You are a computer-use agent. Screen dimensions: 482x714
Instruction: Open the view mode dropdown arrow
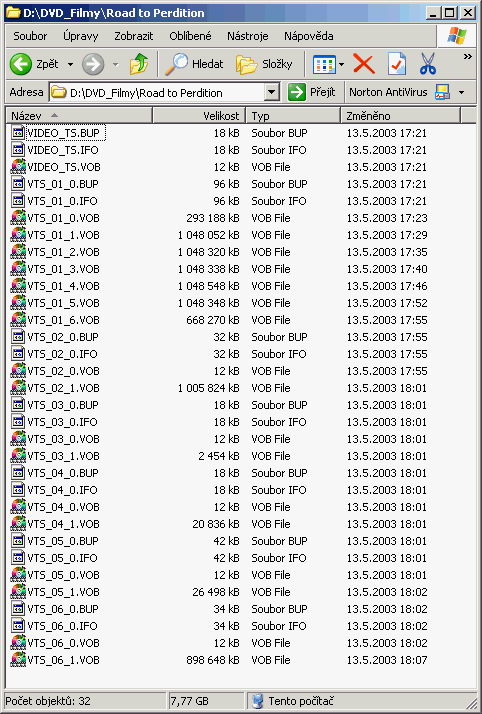341,64
